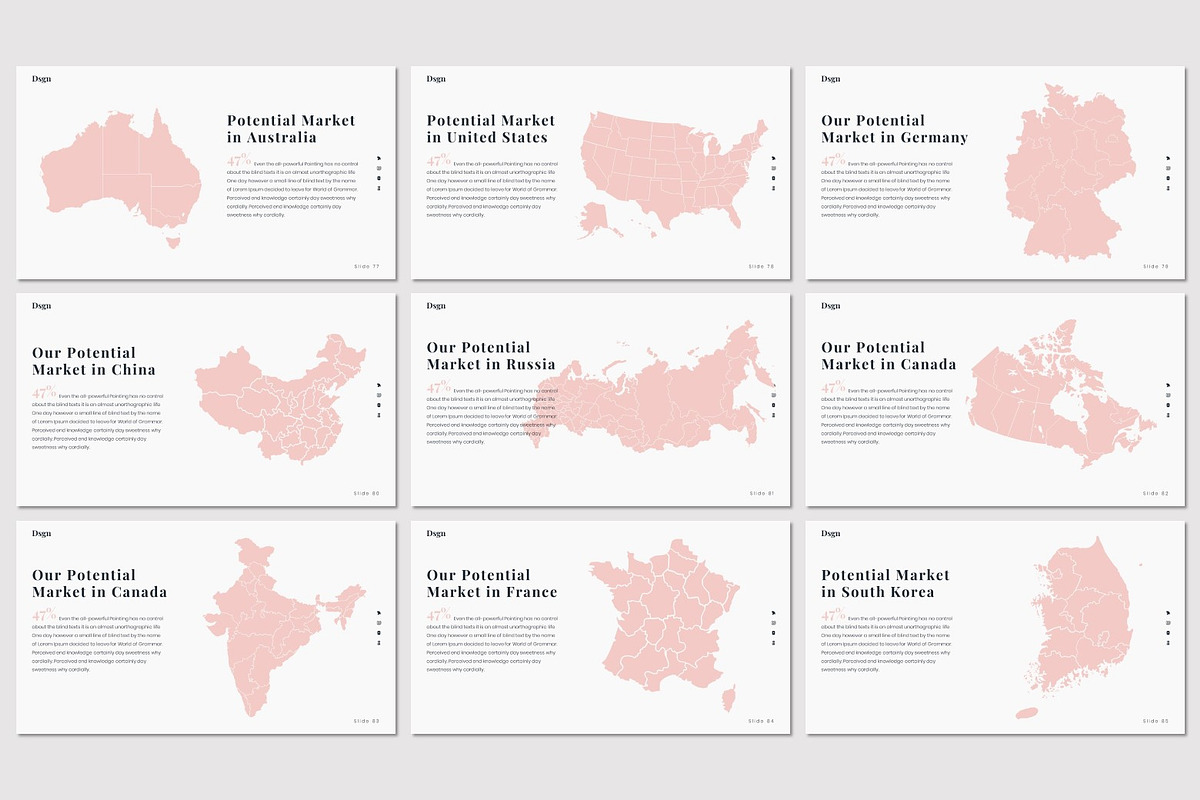This screenshot has height=800, width=1200.
Task: Click the bird icon on the Australia slide
Action: 378,157
